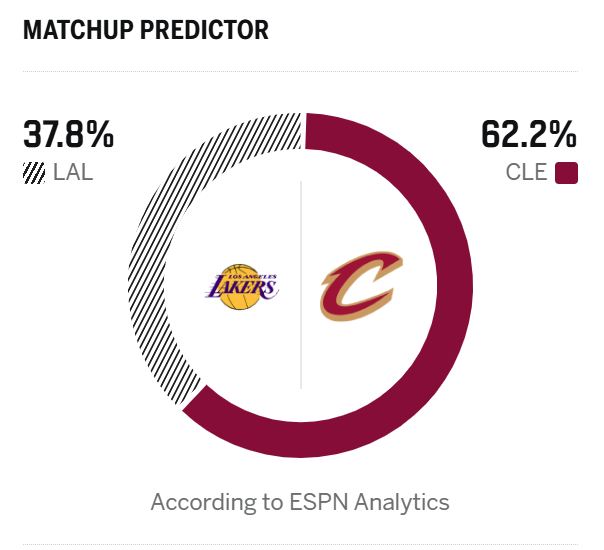This screenshot has width=604, height=550.
Task: Click the striped LAL legend swatch
Action: click(x=34, y=173)
